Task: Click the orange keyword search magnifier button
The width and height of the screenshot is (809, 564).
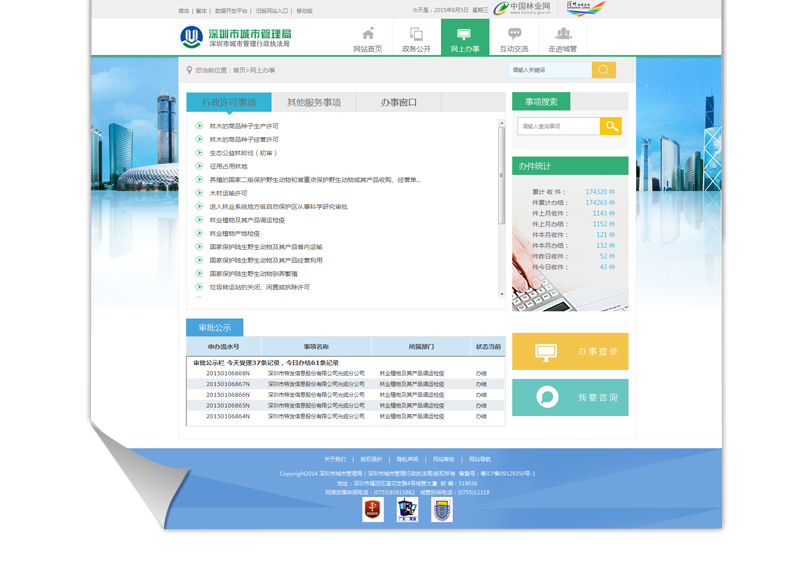Action: [x=603, y=70]
